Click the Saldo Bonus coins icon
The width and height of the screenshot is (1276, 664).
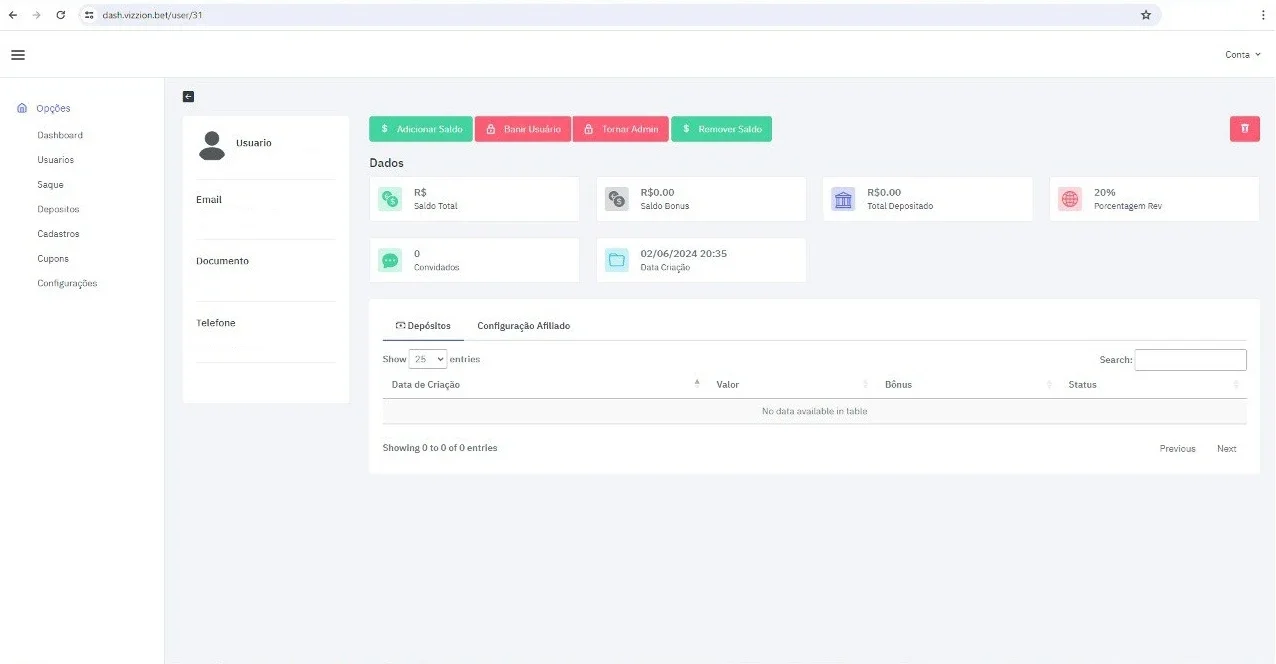(x=617, y=199)
